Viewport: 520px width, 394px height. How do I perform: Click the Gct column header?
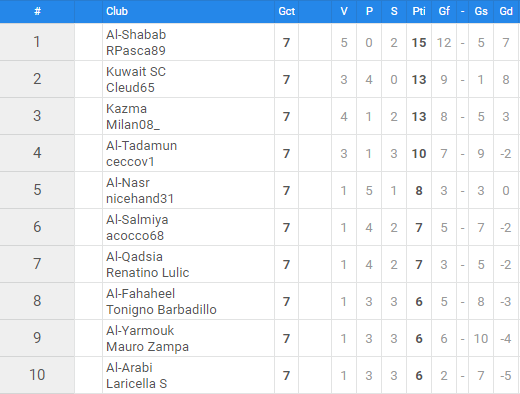coord(287,11)
